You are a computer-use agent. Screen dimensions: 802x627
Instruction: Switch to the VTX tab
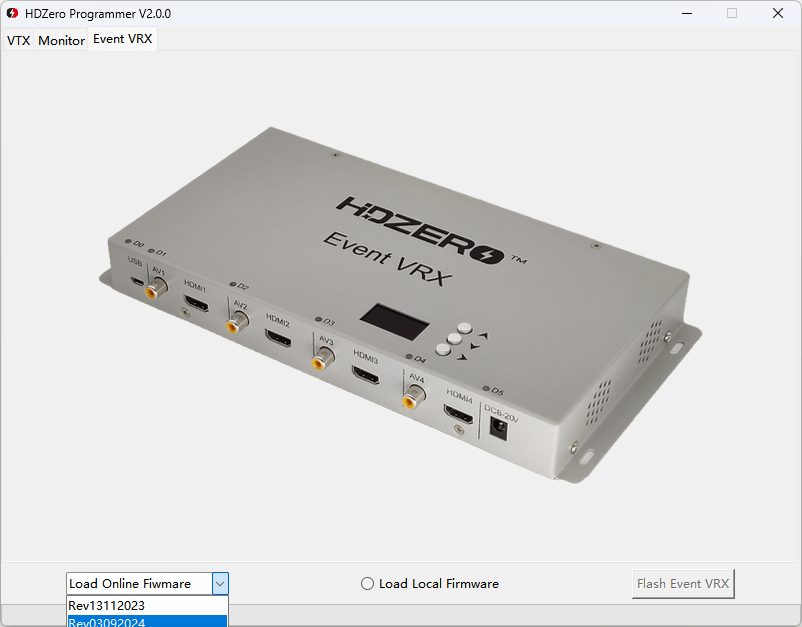click(18, 41)
